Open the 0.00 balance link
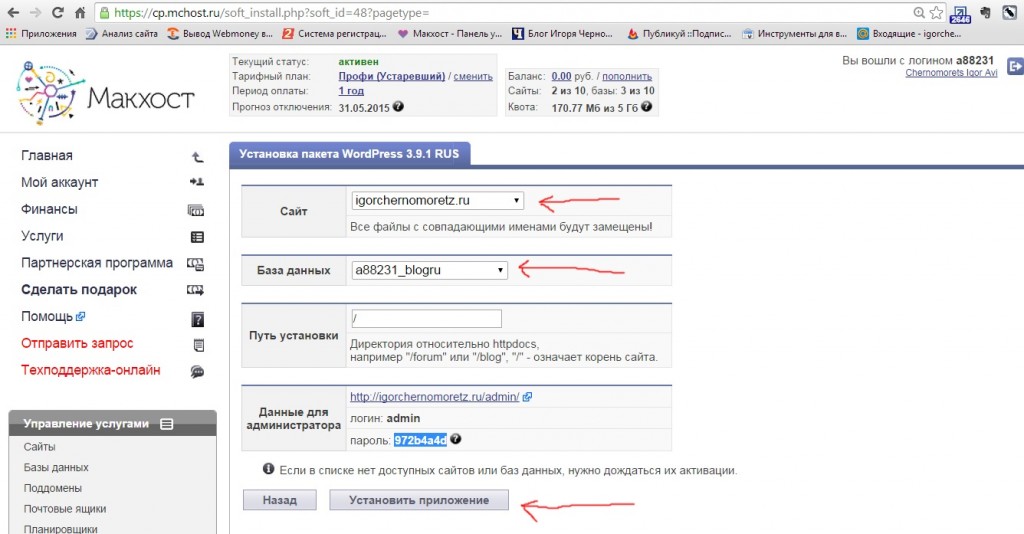This screenshot has width=1024, height=534. click(x=561, y=76)
